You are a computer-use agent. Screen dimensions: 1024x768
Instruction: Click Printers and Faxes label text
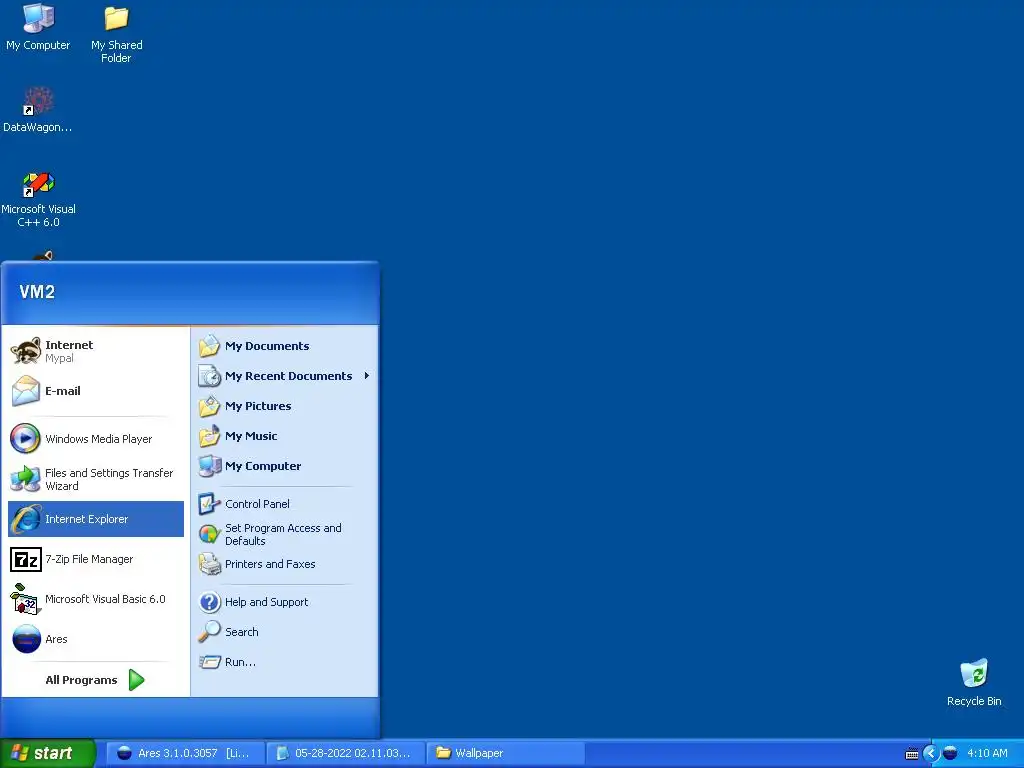[270, 564]
